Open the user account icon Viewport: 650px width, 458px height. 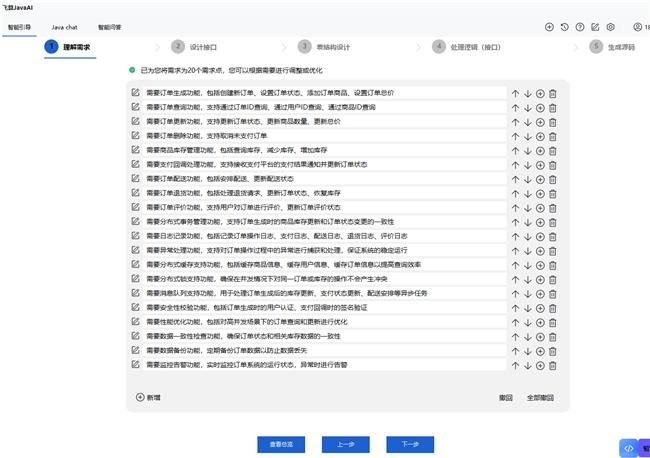click(638, 27)
